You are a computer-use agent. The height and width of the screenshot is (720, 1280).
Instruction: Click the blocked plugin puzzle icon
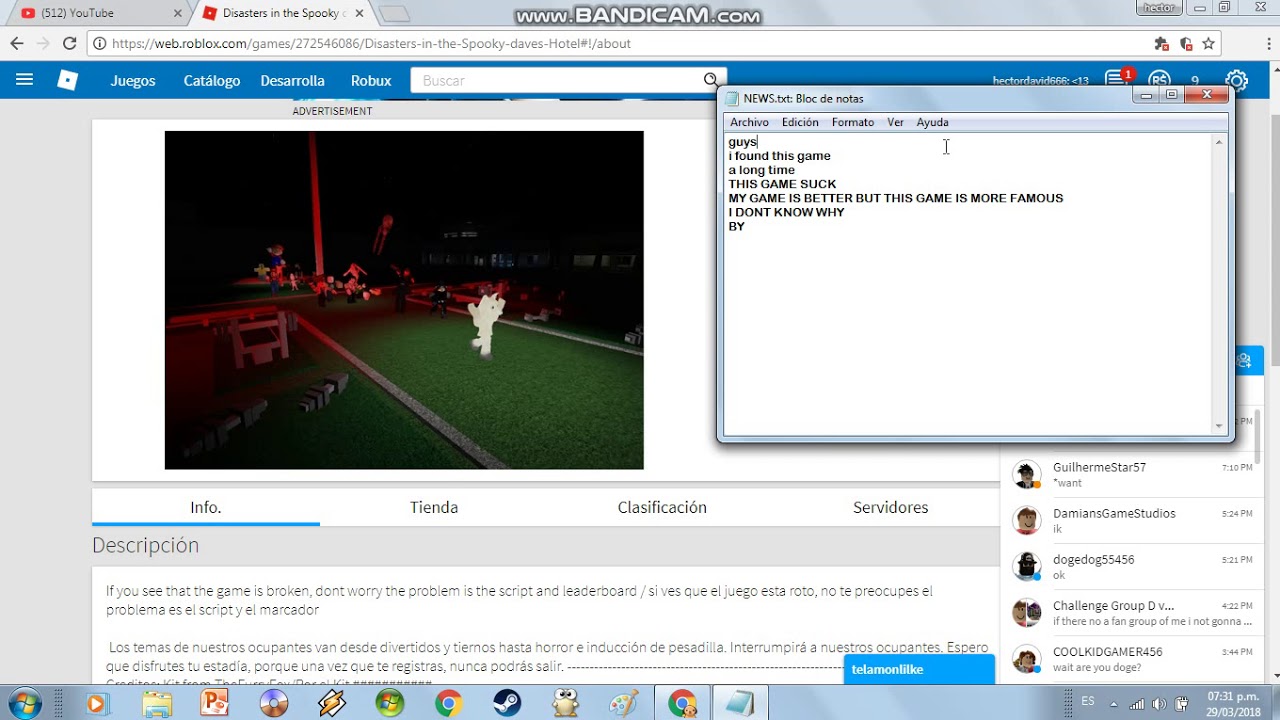(1161, 43)
